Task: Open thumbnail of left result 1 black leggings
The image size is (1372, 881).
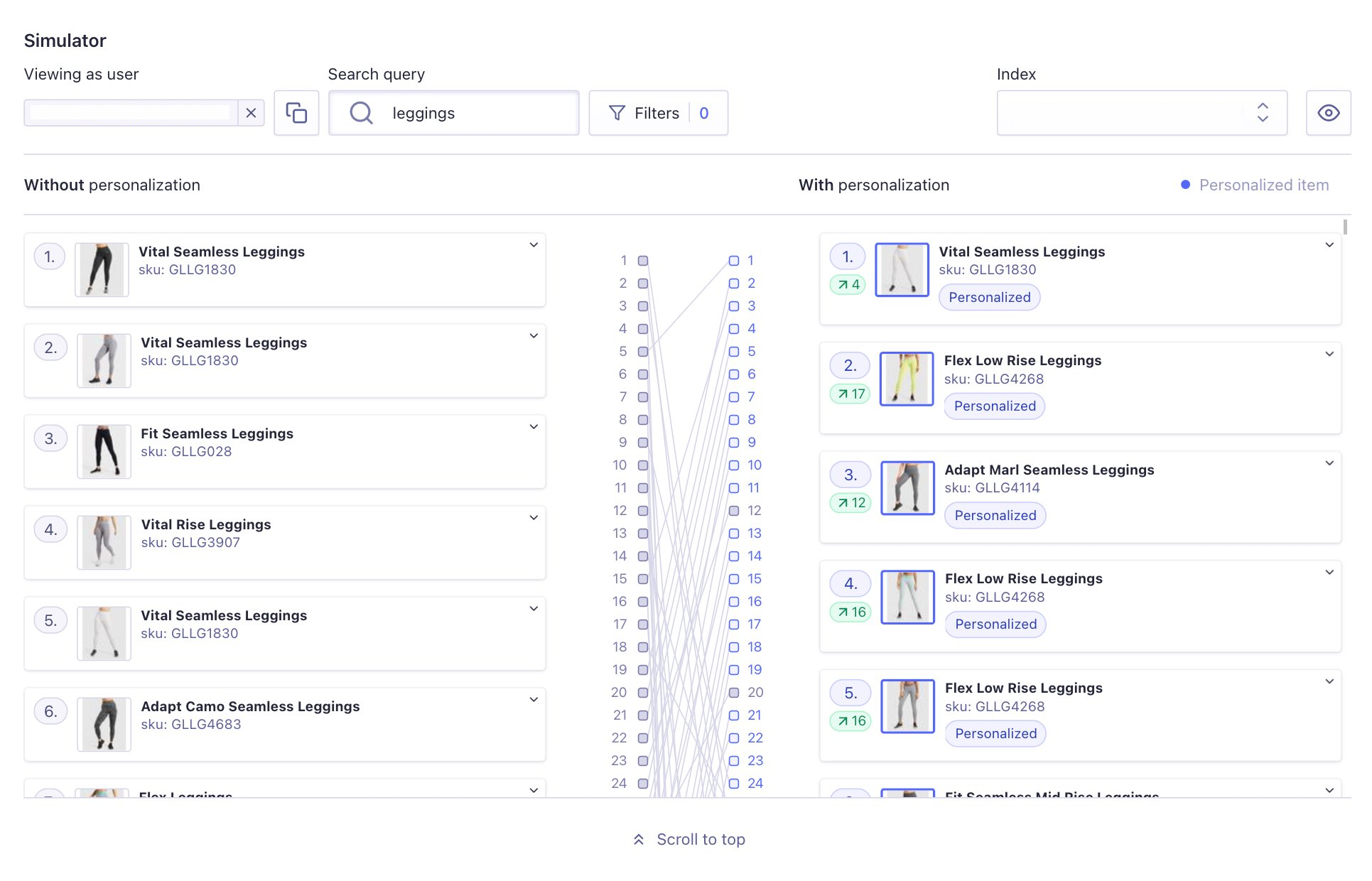Action: pos(102,270)
